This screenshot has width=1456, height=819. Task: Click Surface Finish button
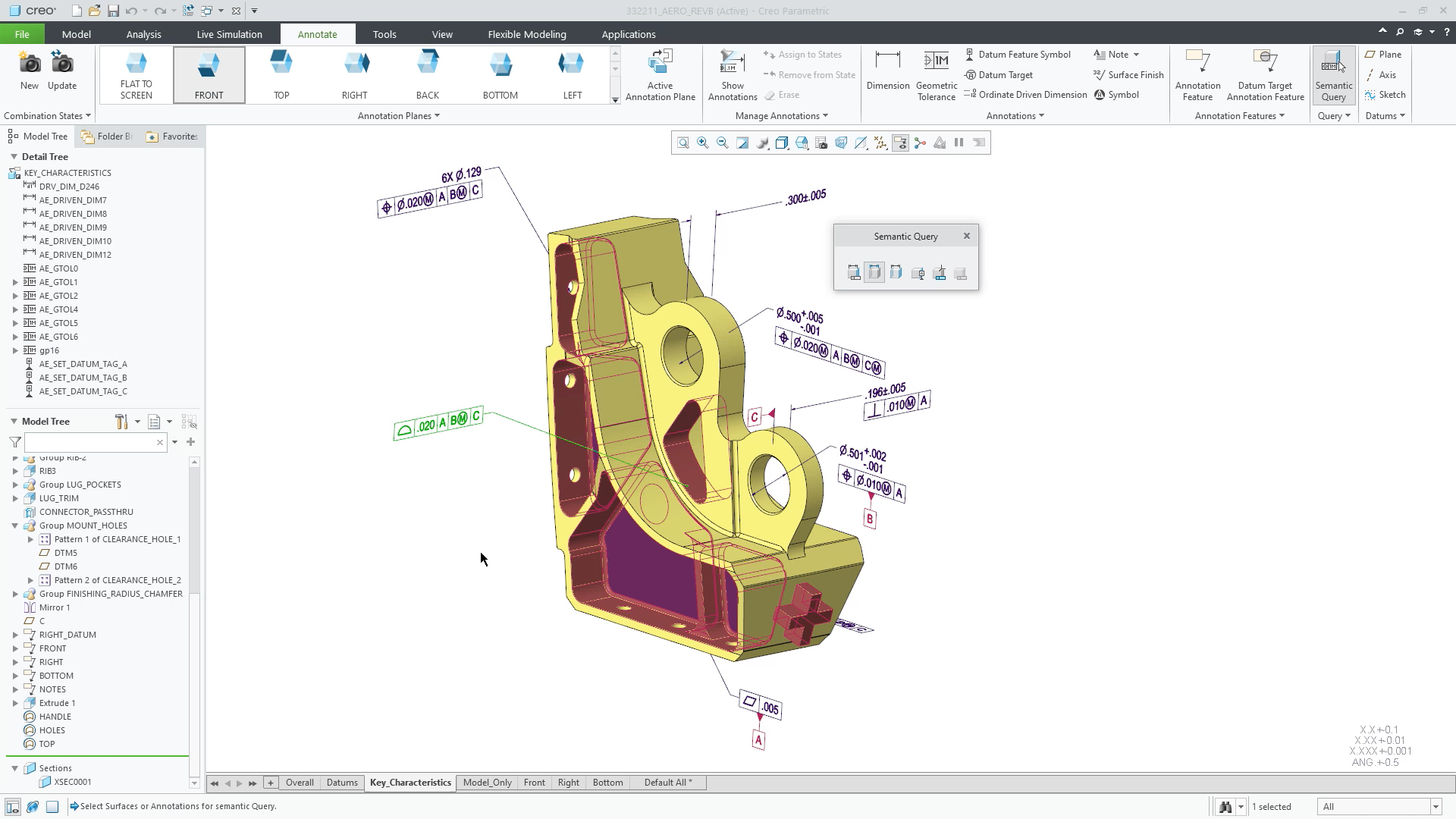pos(1128,75)
